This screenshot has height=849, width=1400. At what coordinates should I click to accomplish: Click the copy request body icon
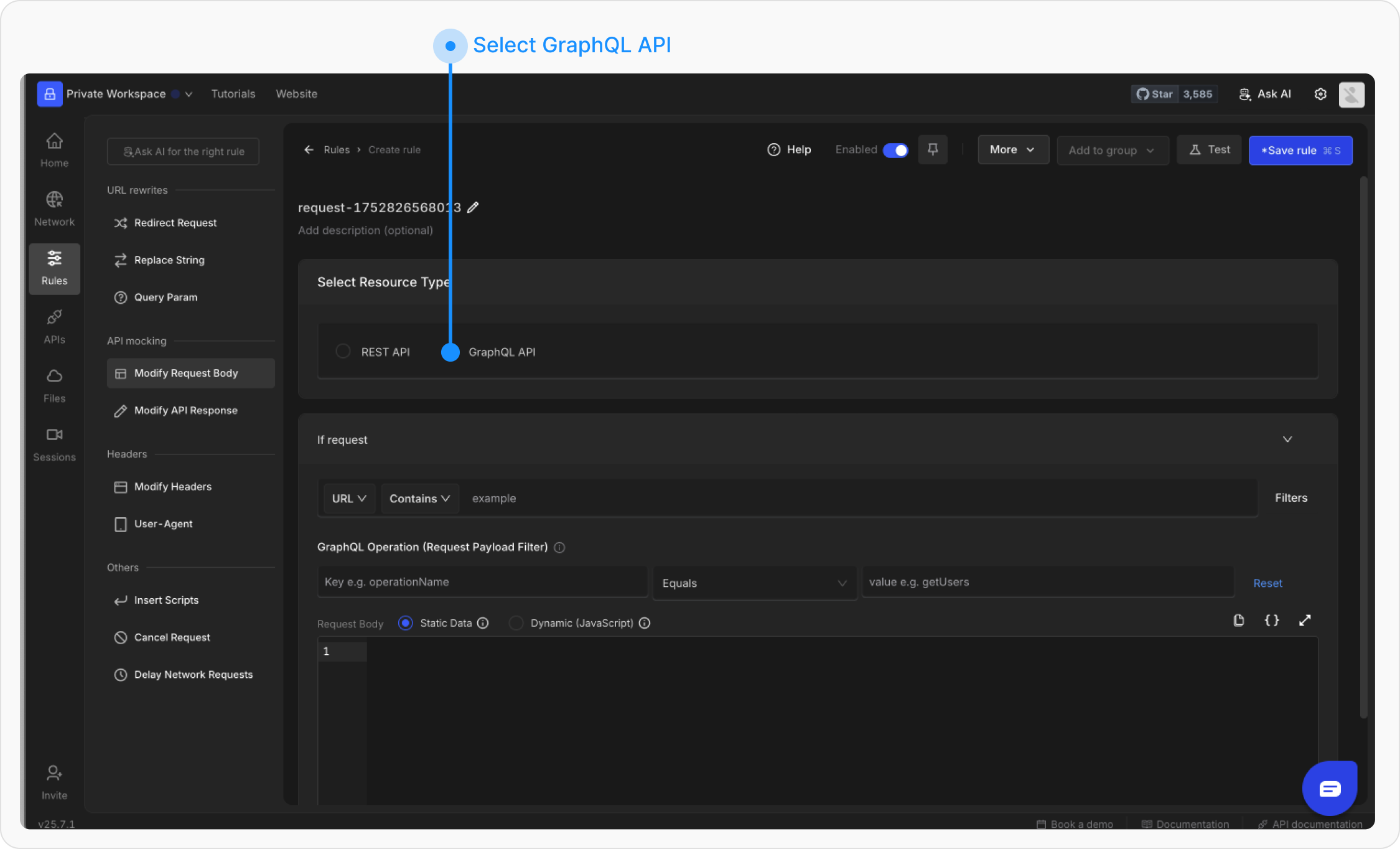(1238, 621)
